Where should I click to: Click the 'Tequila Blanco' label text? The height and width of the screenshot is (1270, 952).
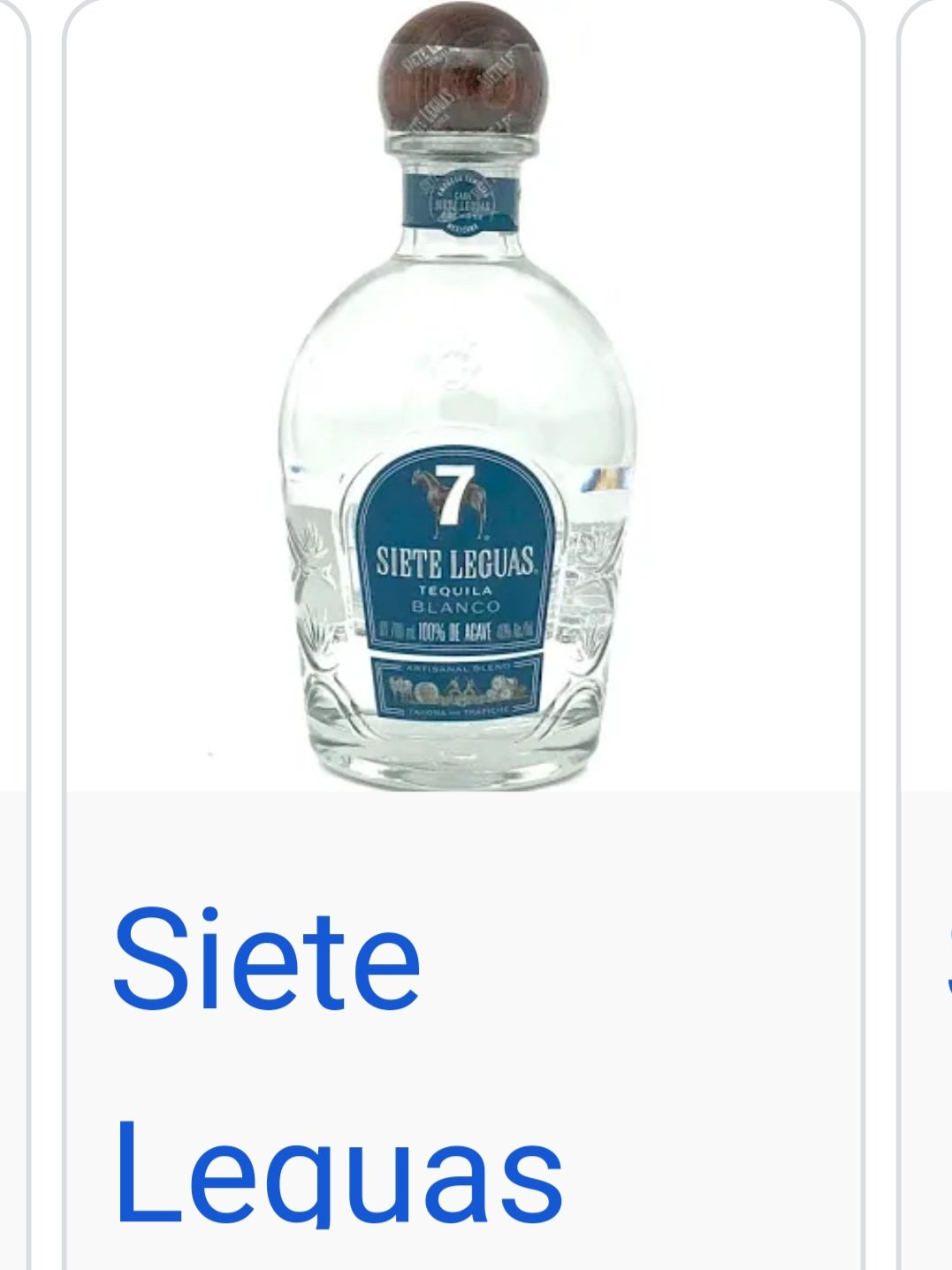(x=456, y=599)
